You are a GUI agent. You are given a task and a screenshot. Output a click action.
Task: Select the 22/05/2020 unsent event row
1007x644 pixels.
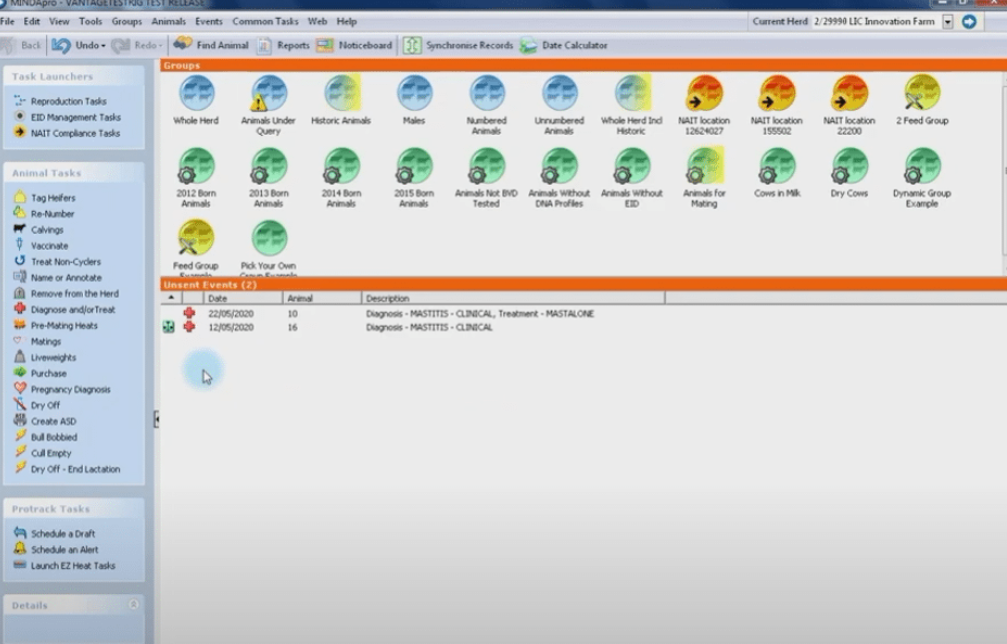583,313
